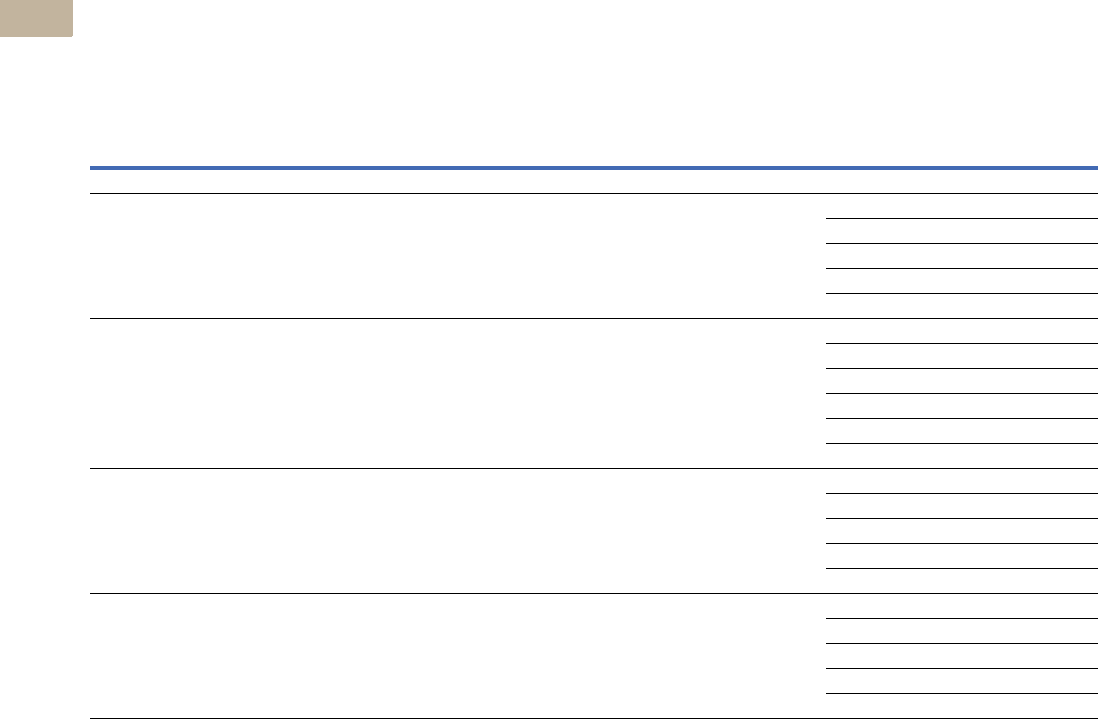Screen dimensions: 1098x719
Task: Click the last right-hand sub-row of the third group
Action: [x=962, y=581]
